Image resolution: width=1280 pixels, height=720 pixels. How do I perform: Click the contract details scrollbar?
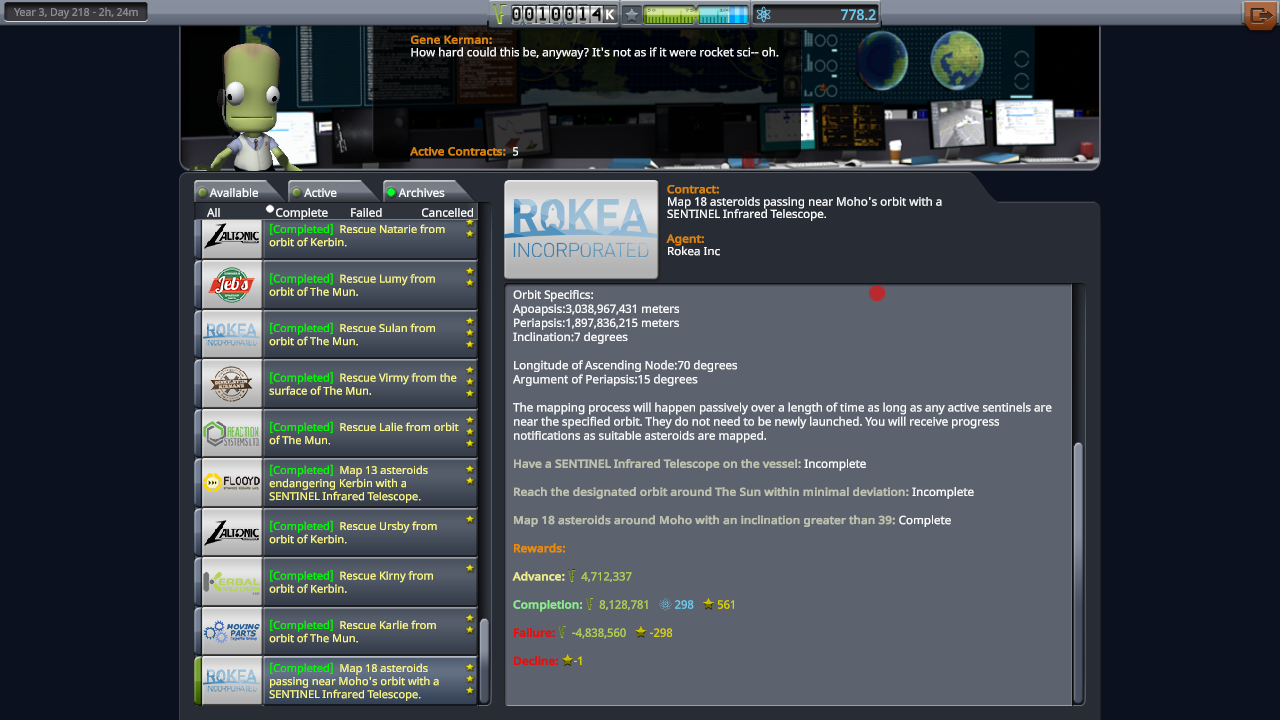[1078, 572]
